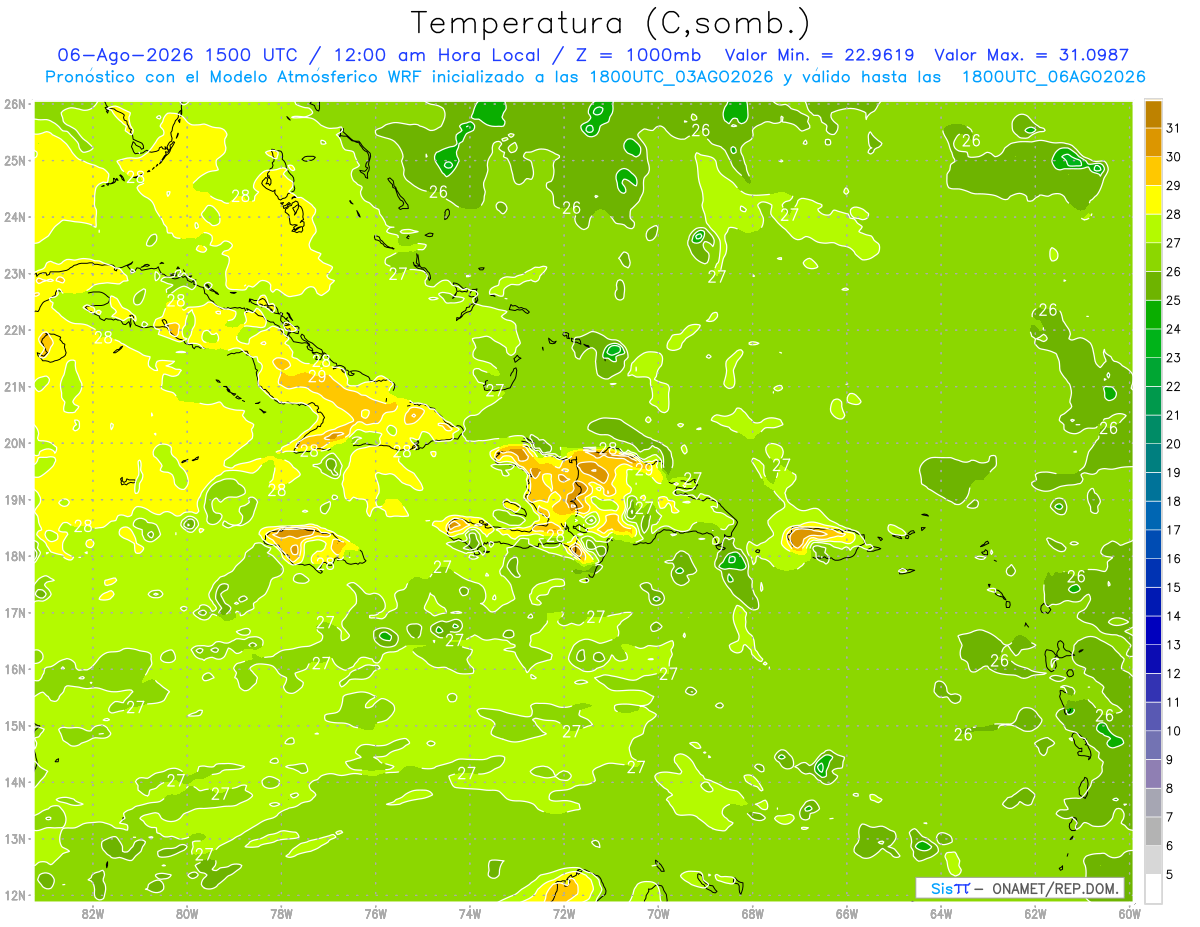The image size is (1200, 927).
Task: Pick the light gray swatch between 5 and 6 on legend
Action: click(x=1153, y=860)
